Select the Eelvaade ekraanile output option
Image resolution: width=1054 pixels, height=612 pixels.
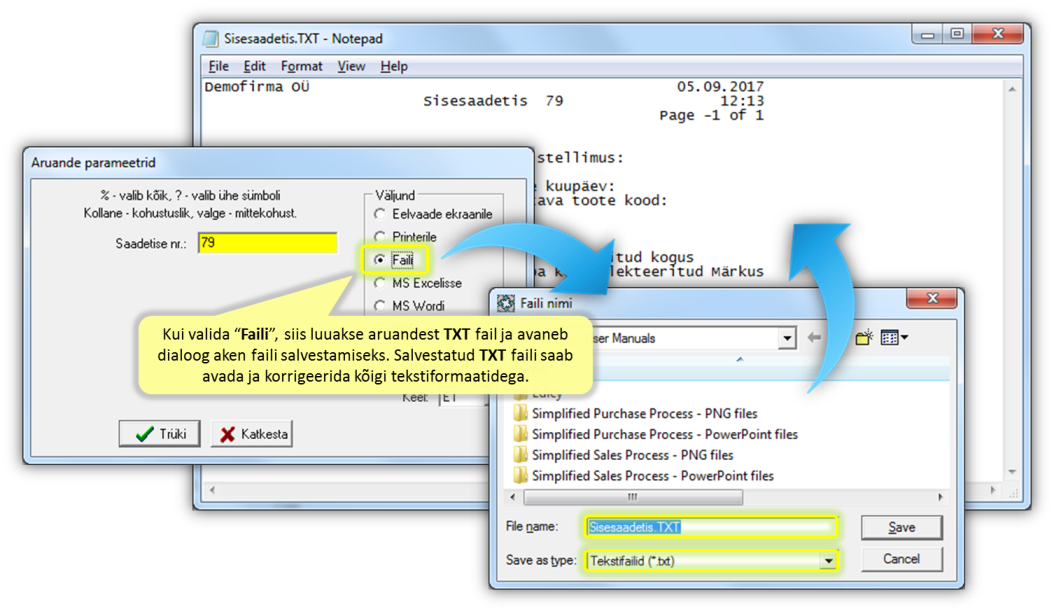(434, 214)
